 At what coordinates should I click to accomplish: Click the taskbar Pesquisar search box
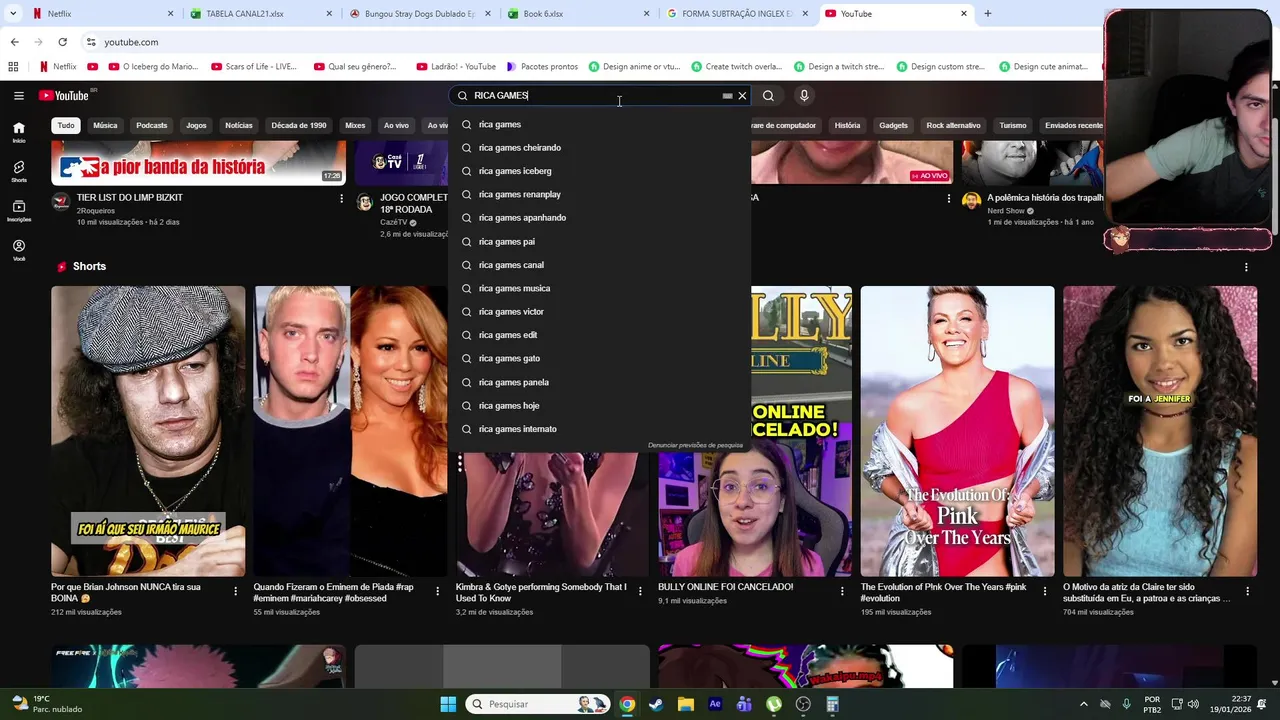click(540, 704)
